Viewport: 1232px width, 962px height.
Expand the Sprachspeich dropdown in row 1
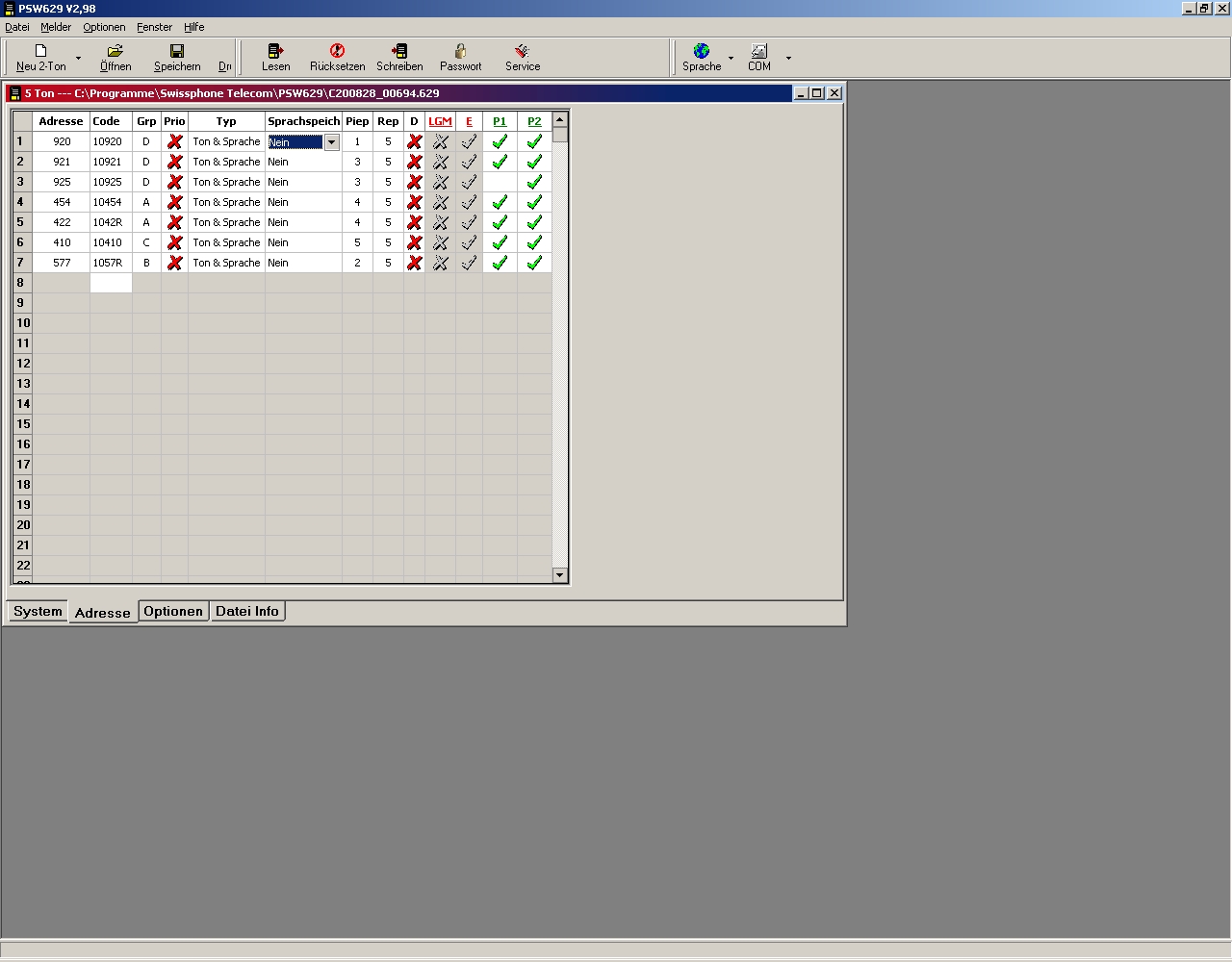331,142
